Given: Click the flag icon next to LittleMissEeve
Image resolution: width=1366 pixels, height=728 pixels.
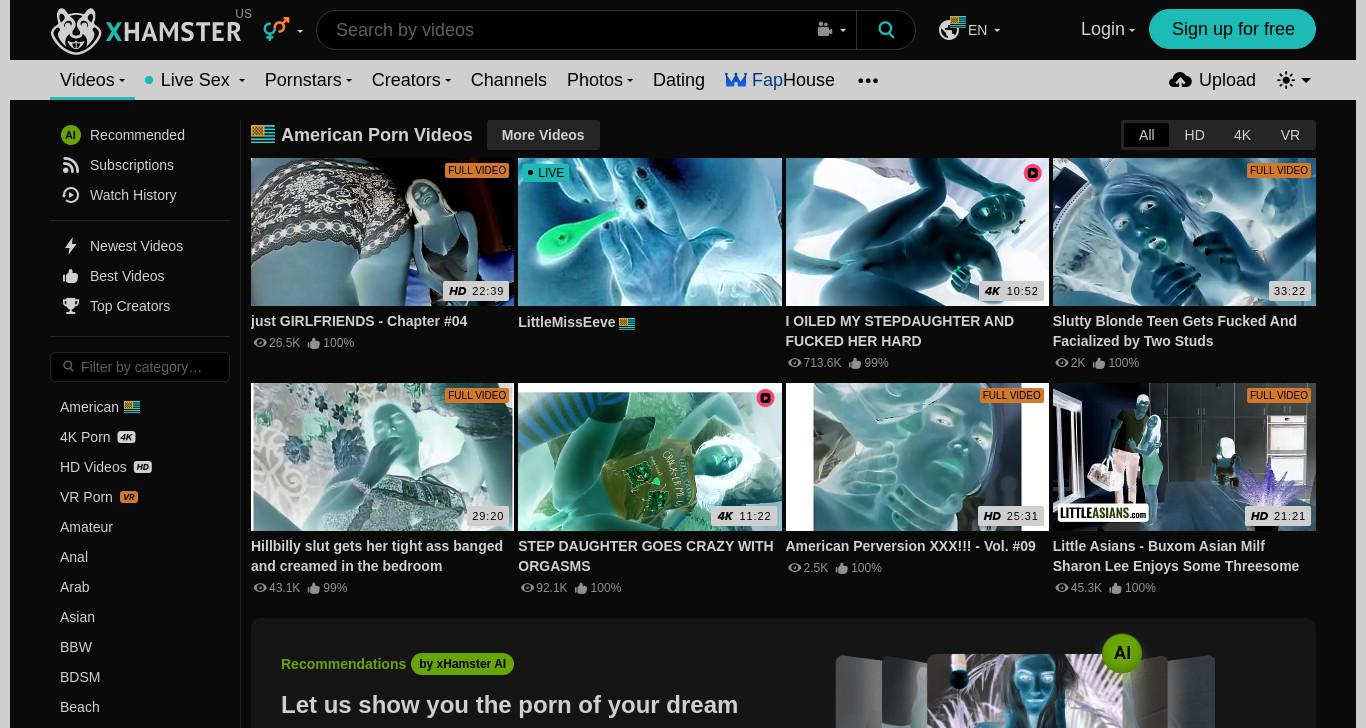Looking at the screenshot, I should click(x=627, y=323).
